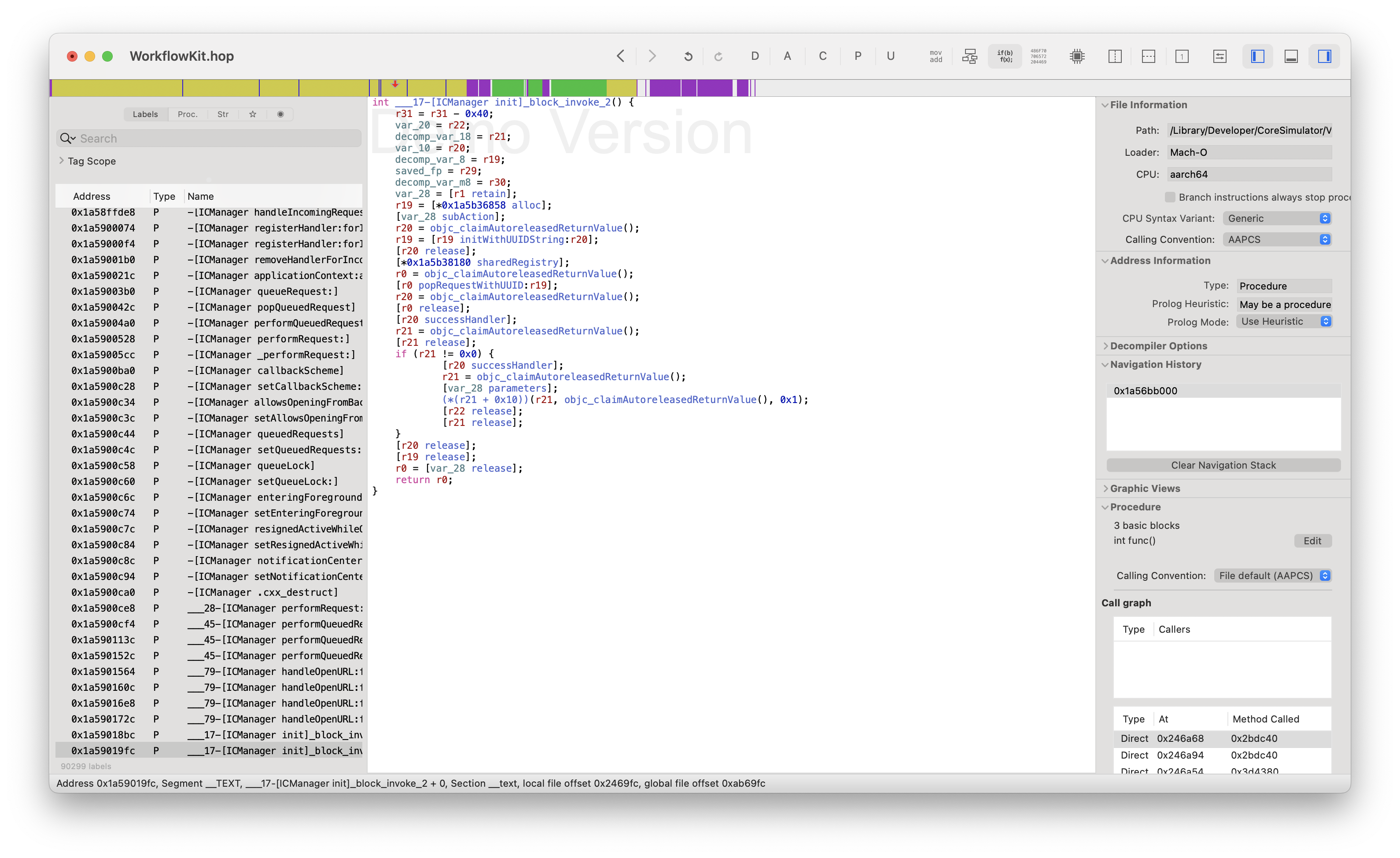Click call at 0x246a94 in call graph
This screenshot has height=858, width=1400.
pyautogui.click(x=1222, y=755)
